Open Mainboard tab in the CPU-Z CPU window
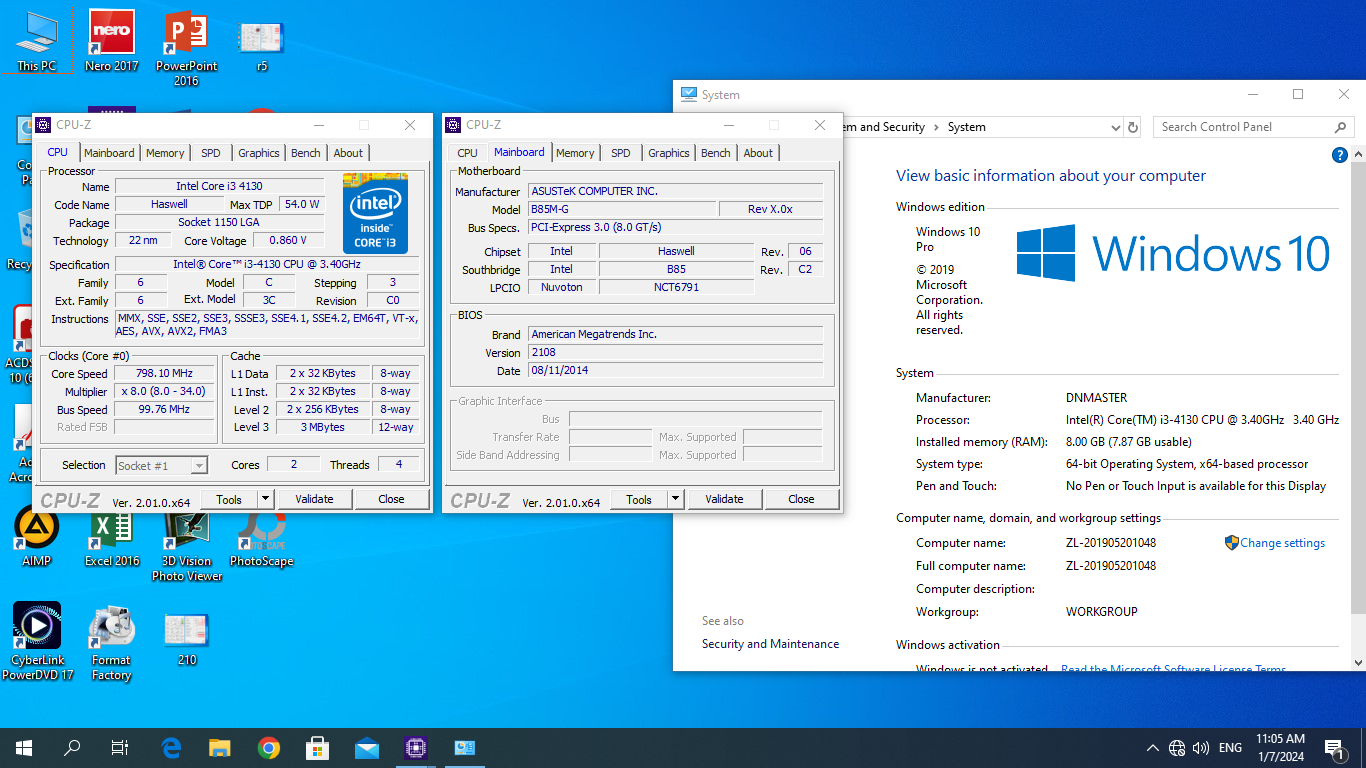The image size is (1366, 768). (109, 153)
